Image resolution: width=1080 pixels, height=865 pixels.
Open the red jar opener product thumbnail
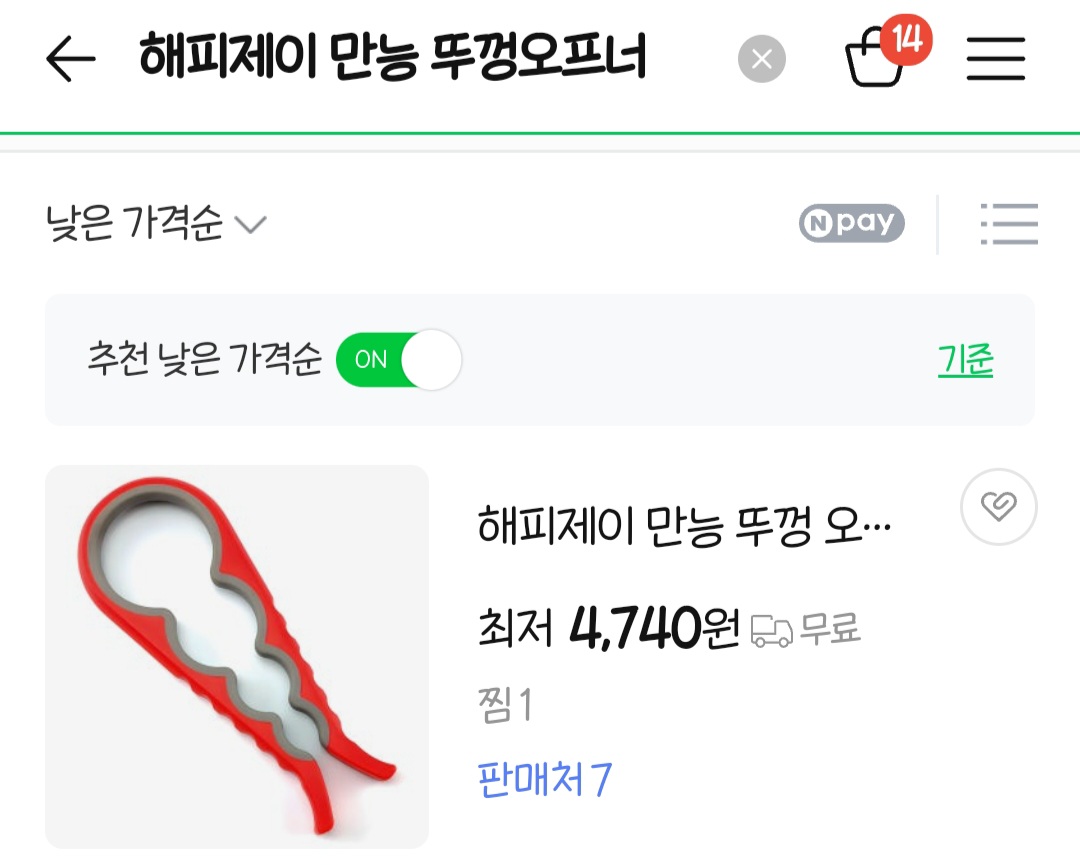coord(237,657)
